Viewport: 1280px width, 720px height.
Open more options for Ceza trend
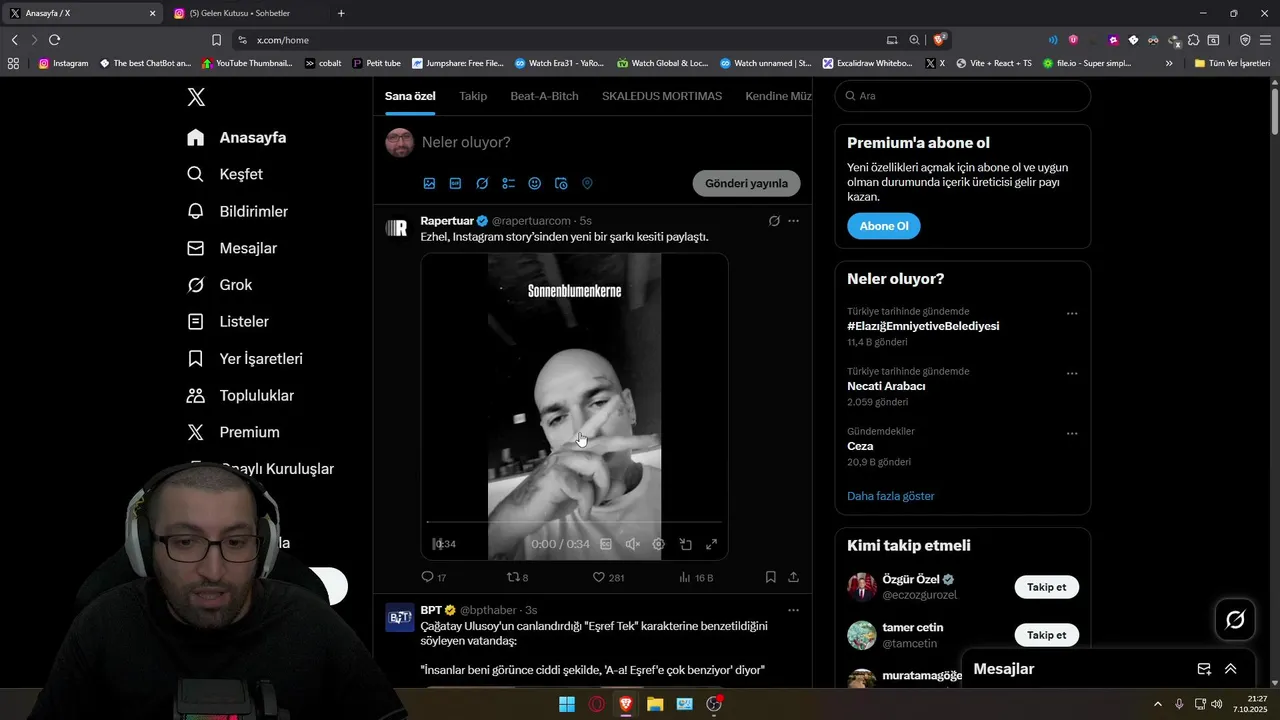tap(1072, 433)
